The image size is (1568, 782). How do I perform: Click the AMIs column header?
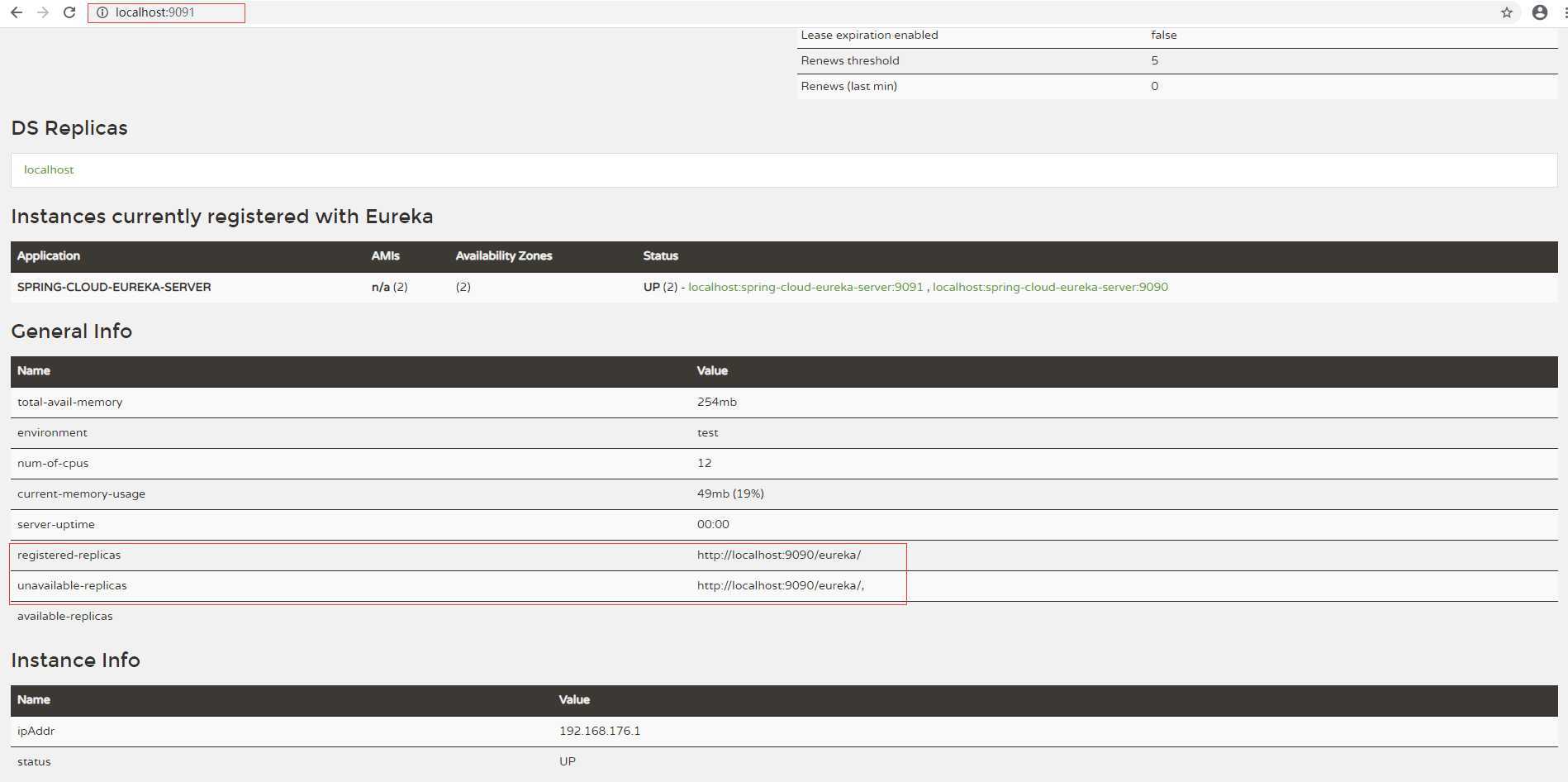click(386, 255)
